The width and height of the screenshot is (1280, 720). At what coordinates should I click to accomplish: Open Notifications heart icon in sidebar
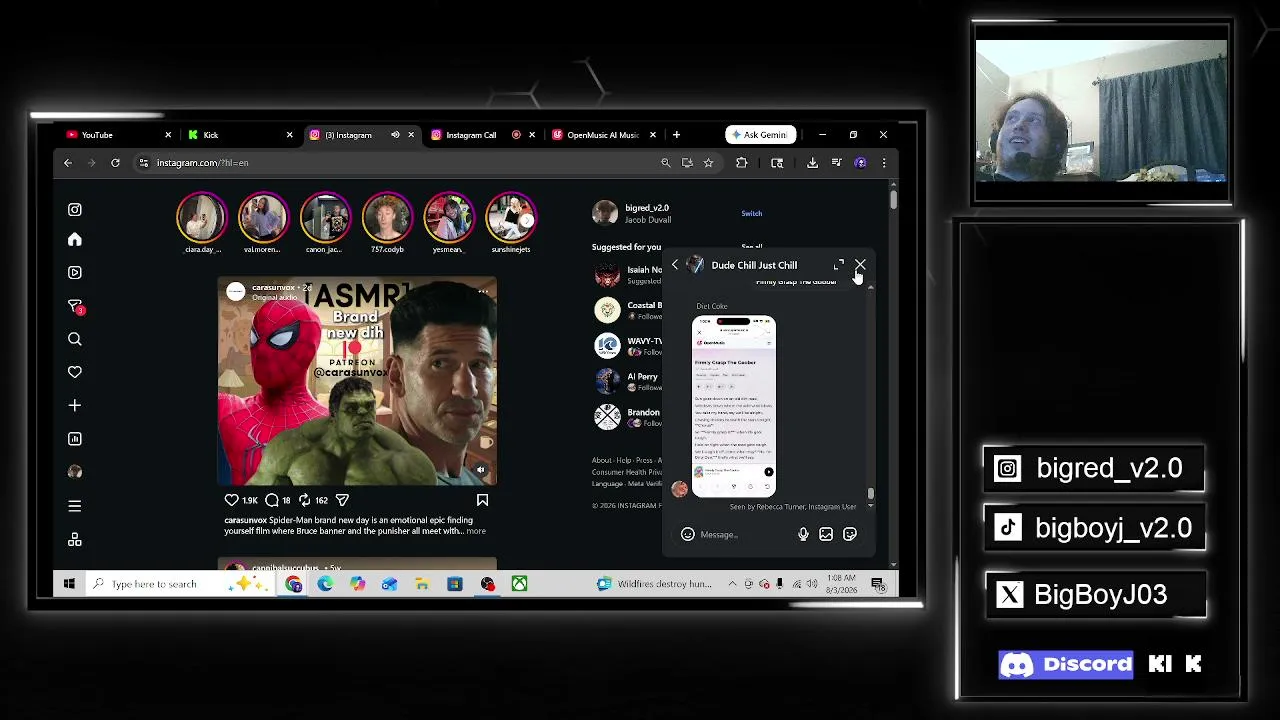click(x=74, y=372)
